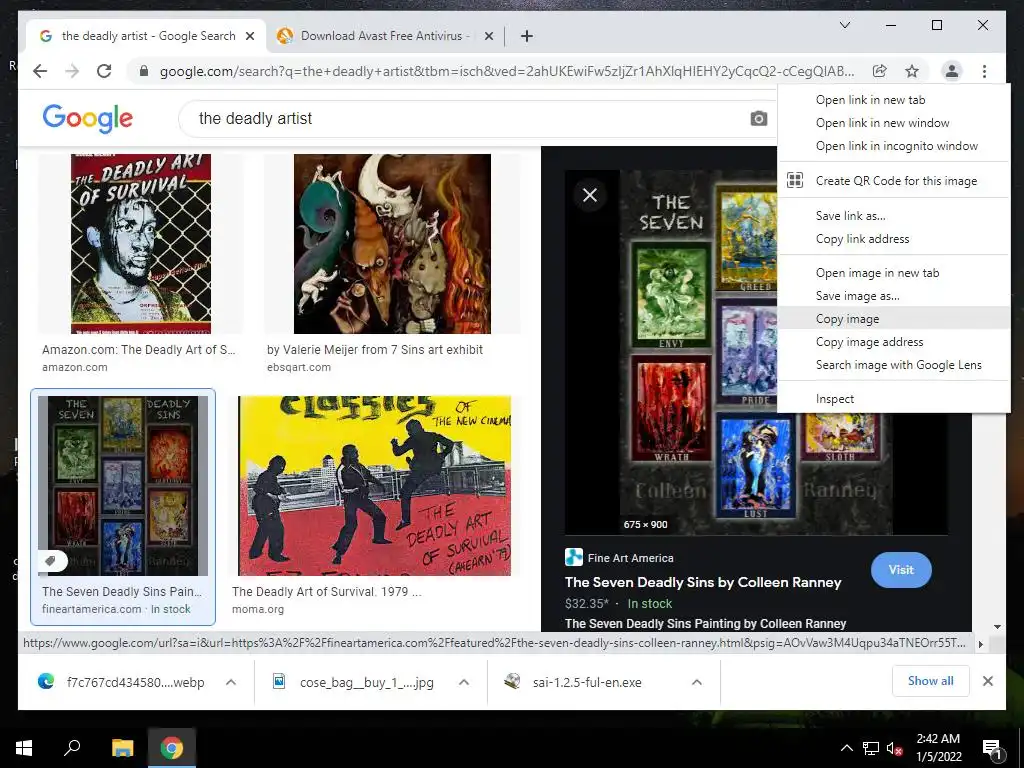Click the sai-1.2.5-ful-en.exe download icon
1024x768 pixels.
(513, 682)
